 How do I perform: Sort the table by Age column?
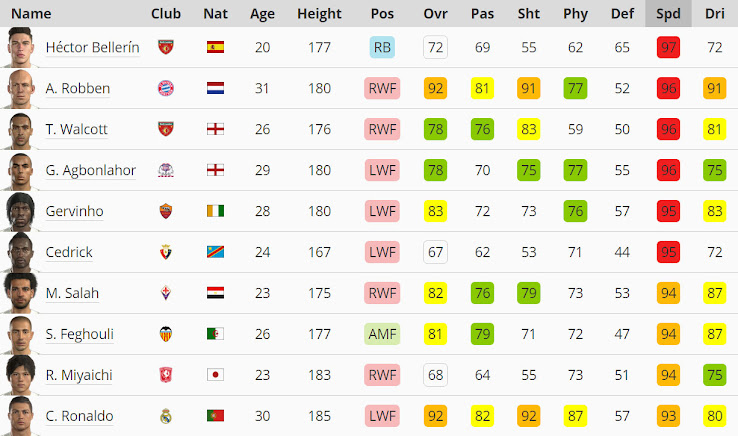(263, 14)
